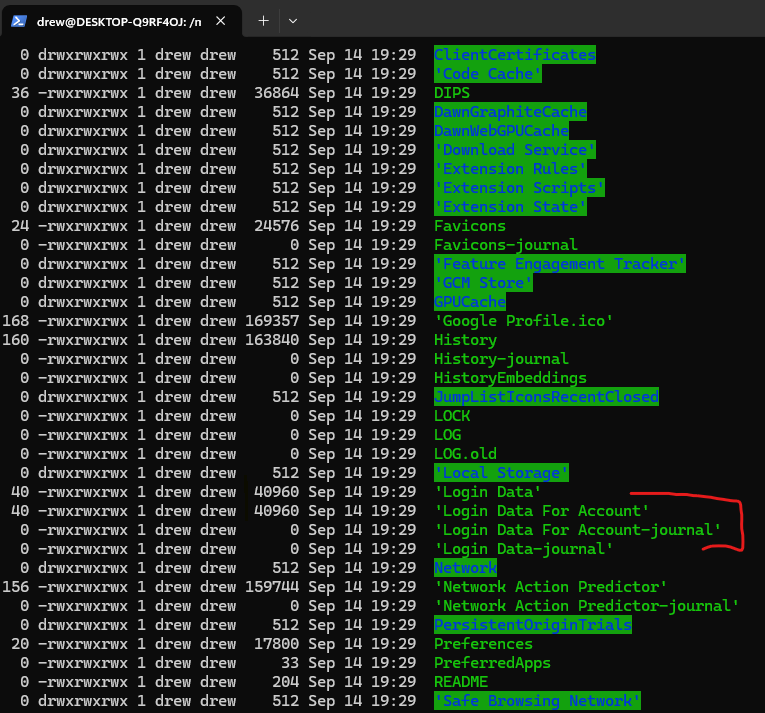
Task: Click the PreferredApps file name
Action: 492,664
